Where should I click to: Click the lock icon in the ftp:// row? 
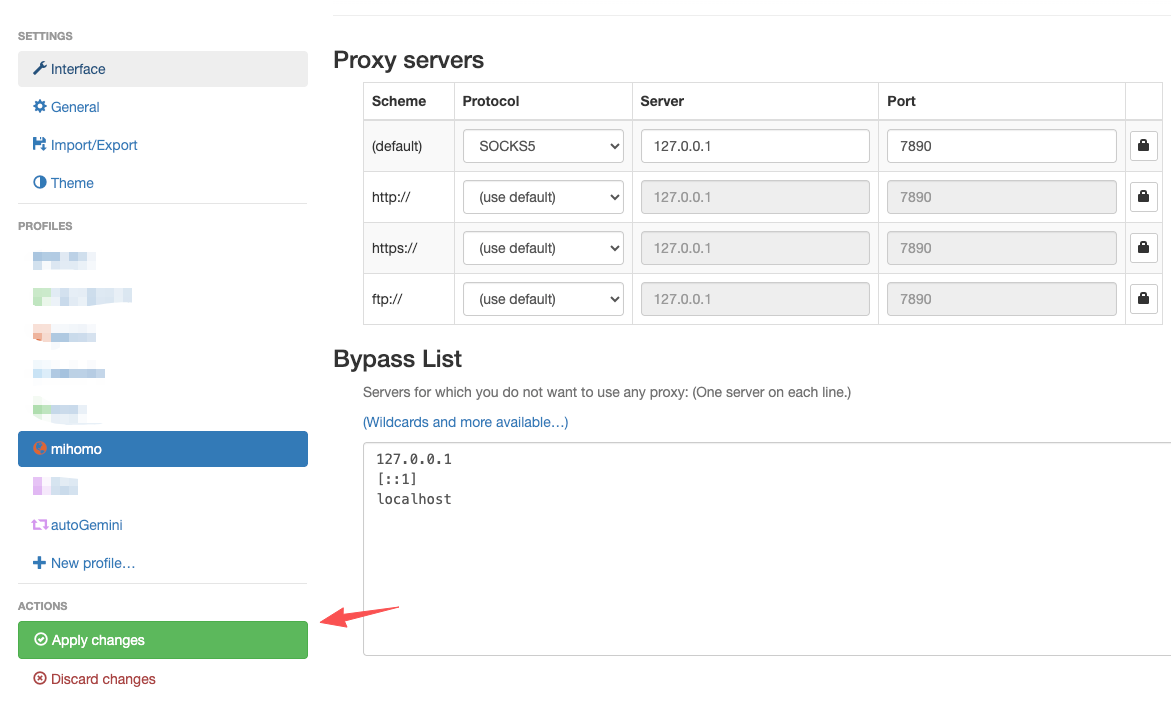(1143, 299)
